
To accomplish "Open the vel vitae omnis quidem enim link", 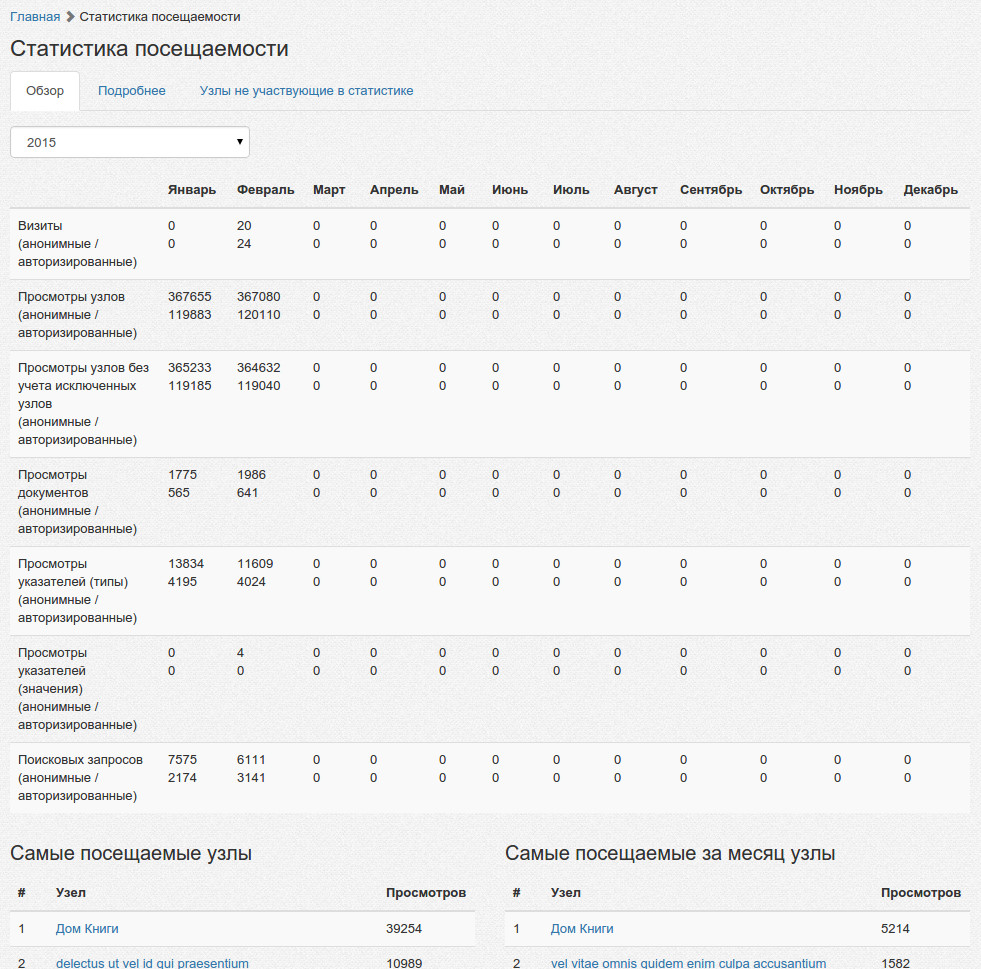I will 688,963.
